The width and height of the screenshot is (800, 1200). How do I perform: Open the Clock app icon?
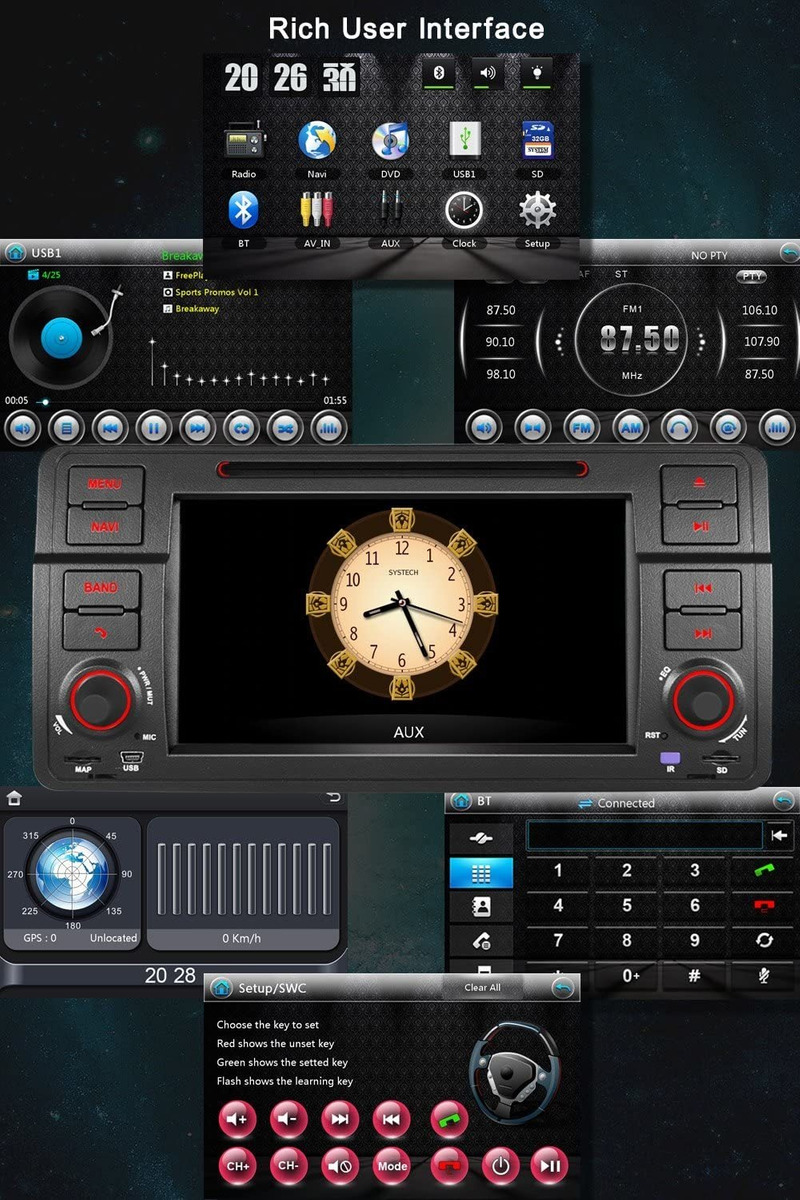pos(464,211)
